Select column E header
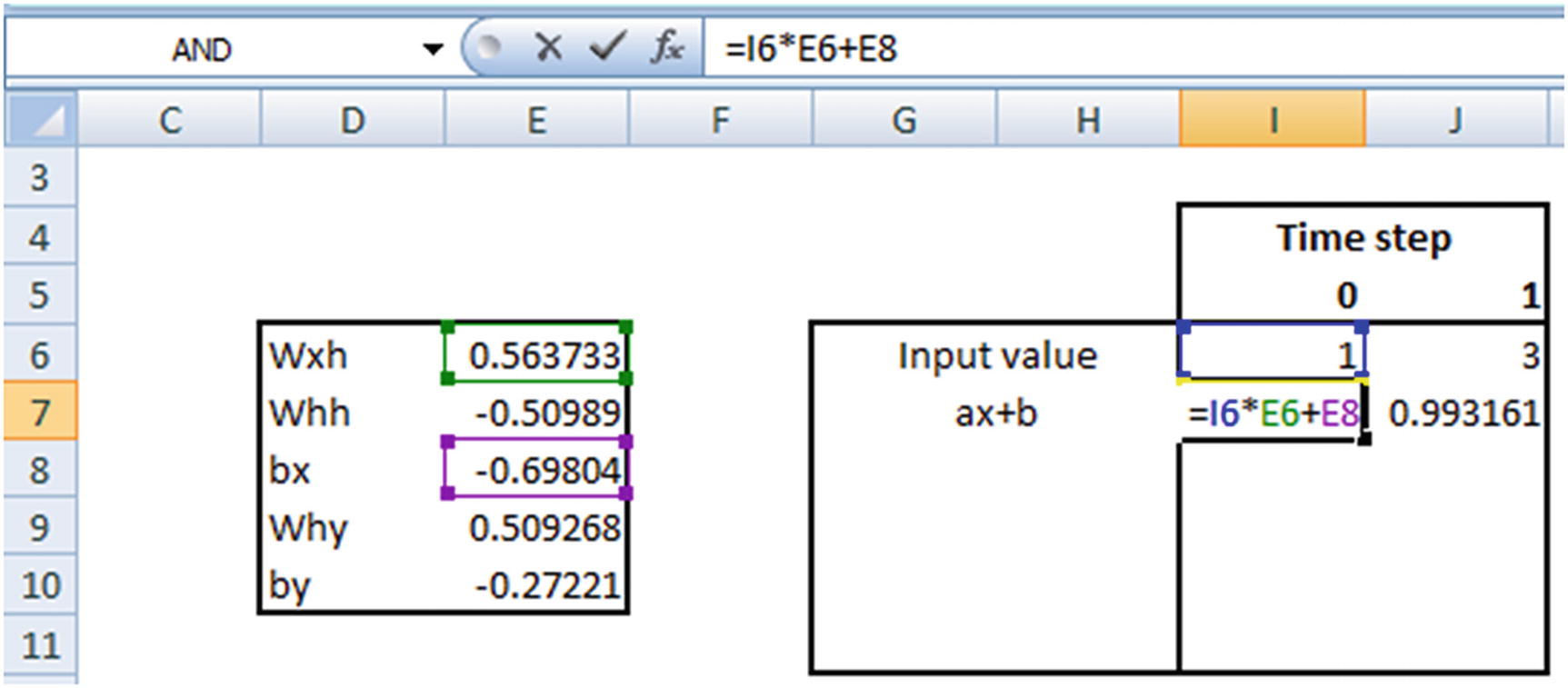Image resolution: width=1568 pixels, height=688 pixels. 536,119
